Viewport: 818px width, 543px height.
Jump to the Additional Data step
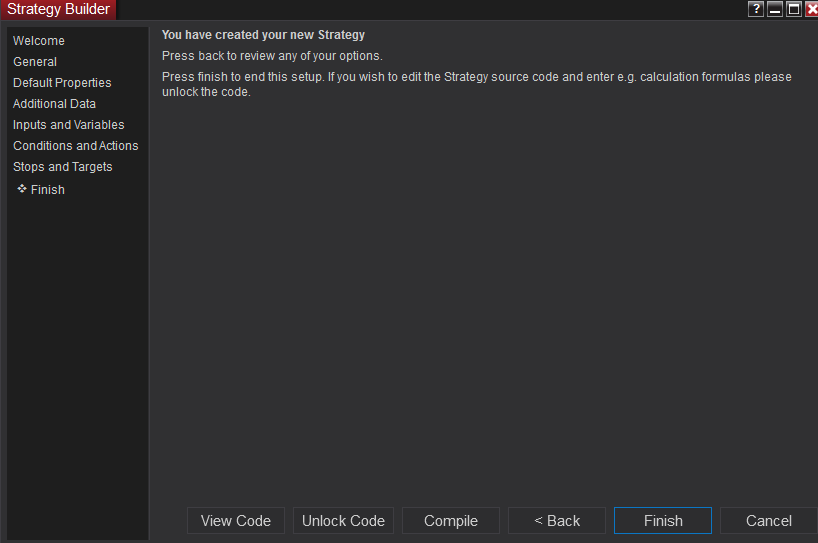pos(54,104)
